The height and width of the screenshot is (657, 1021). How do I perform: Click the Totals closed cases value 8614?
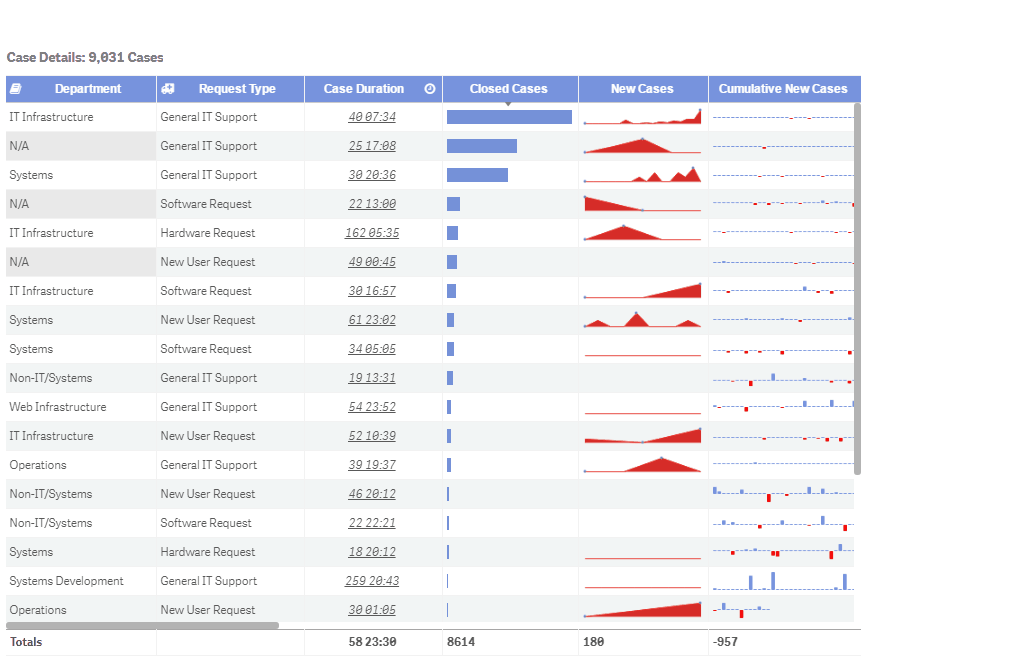coord(461,642)
